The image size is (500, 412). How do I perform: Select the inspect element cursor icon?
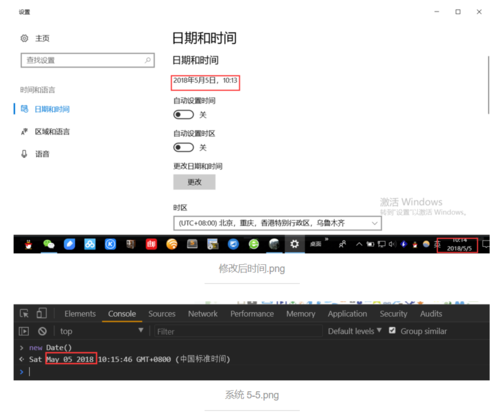click(x=24, y=314)
